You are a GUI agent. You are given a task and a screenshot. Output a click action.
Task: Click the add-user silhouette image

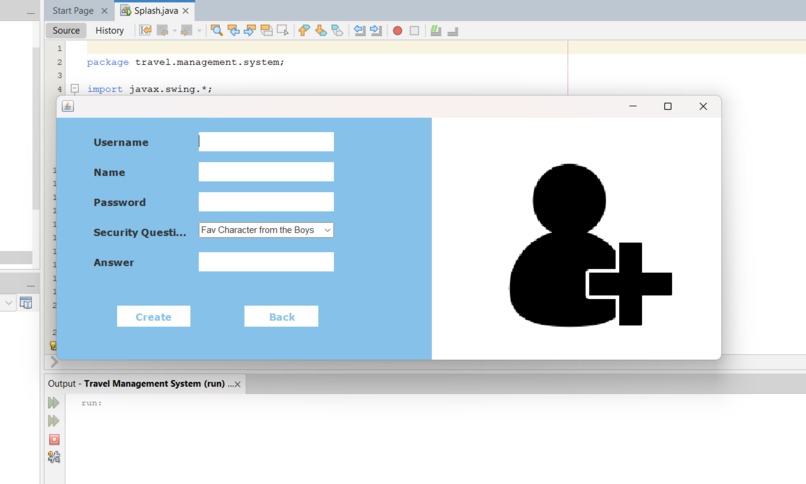click(x=590, y=245)
